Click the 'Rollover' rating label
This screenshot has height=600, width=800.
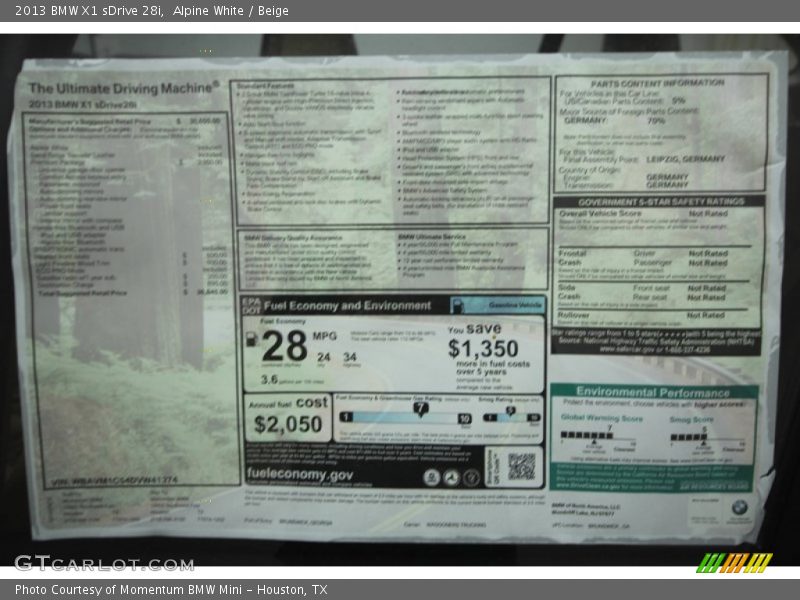(573, 315)
